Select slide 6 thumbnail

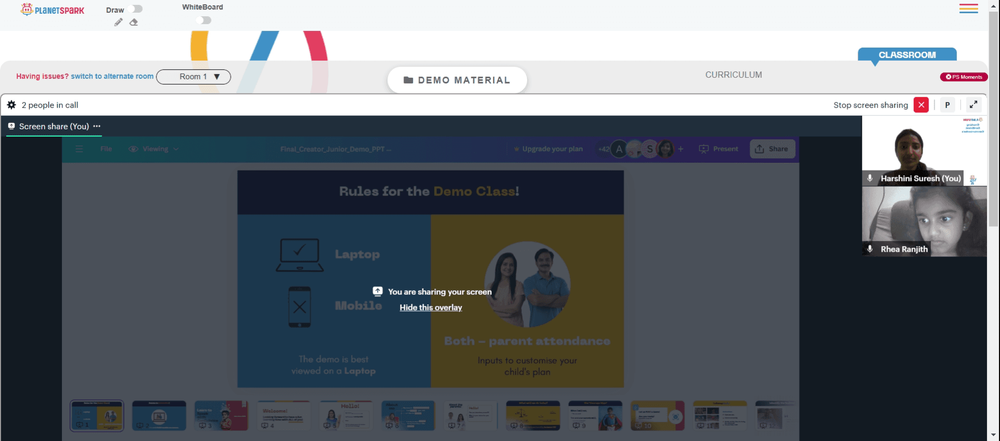click(408, 415)
